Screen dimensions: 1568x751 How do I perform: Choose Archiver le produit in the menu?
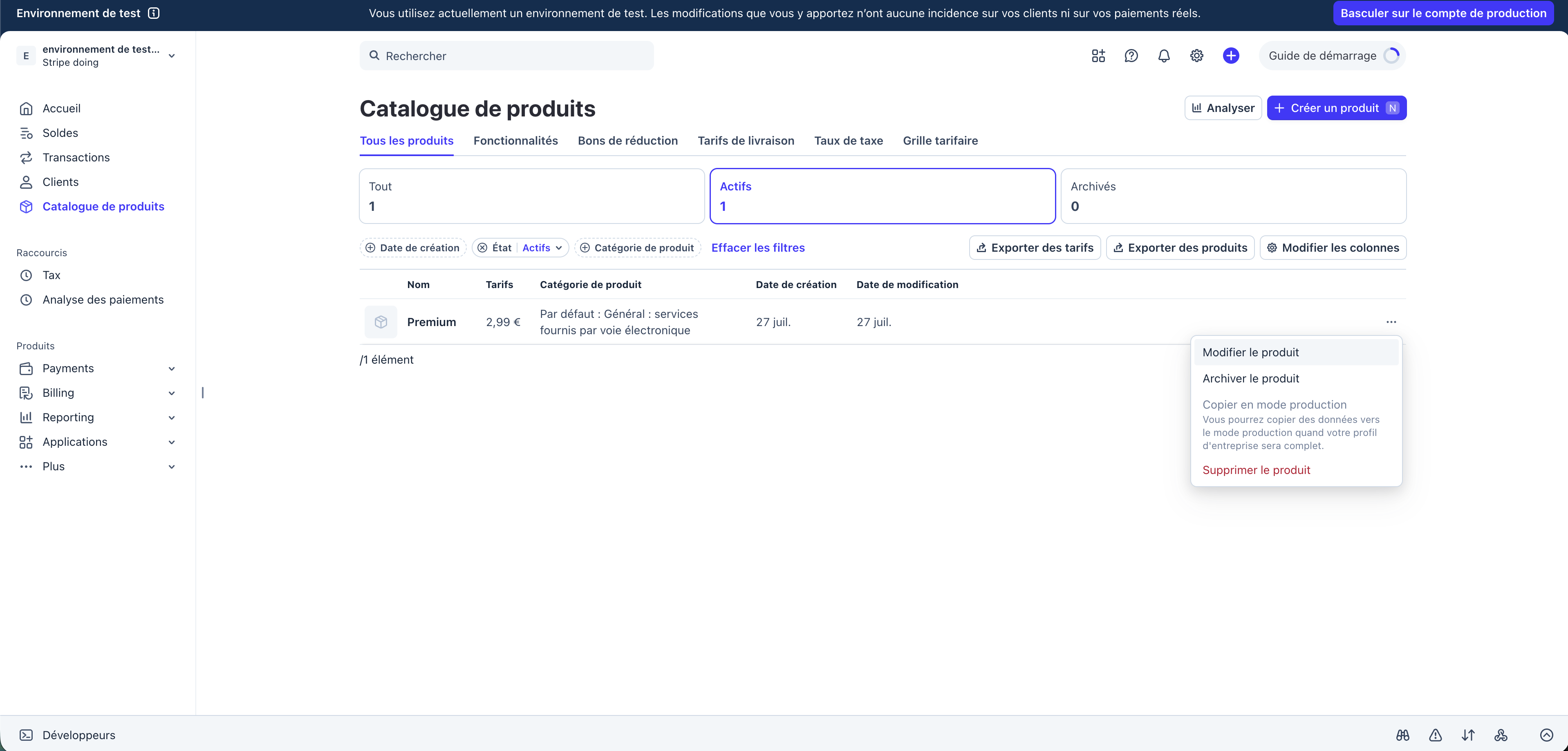point(1296,378)
